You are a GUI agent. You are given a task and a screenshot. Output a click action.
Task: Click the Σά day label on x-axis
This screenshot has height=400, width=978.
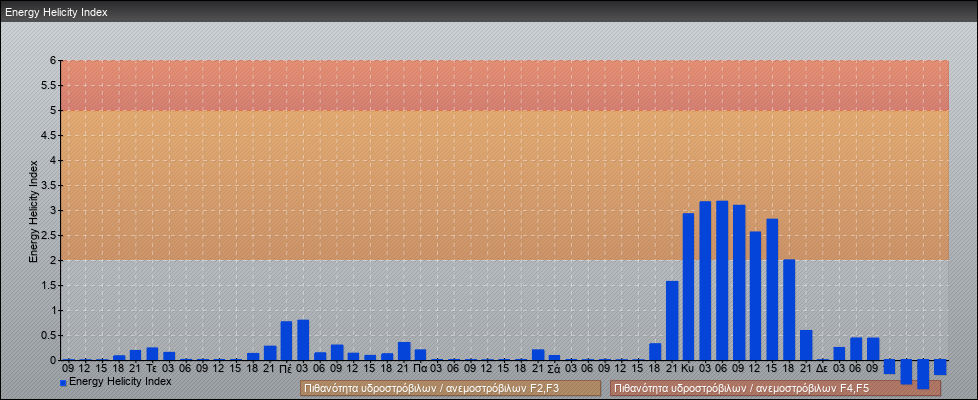click(x=554, y=369)
